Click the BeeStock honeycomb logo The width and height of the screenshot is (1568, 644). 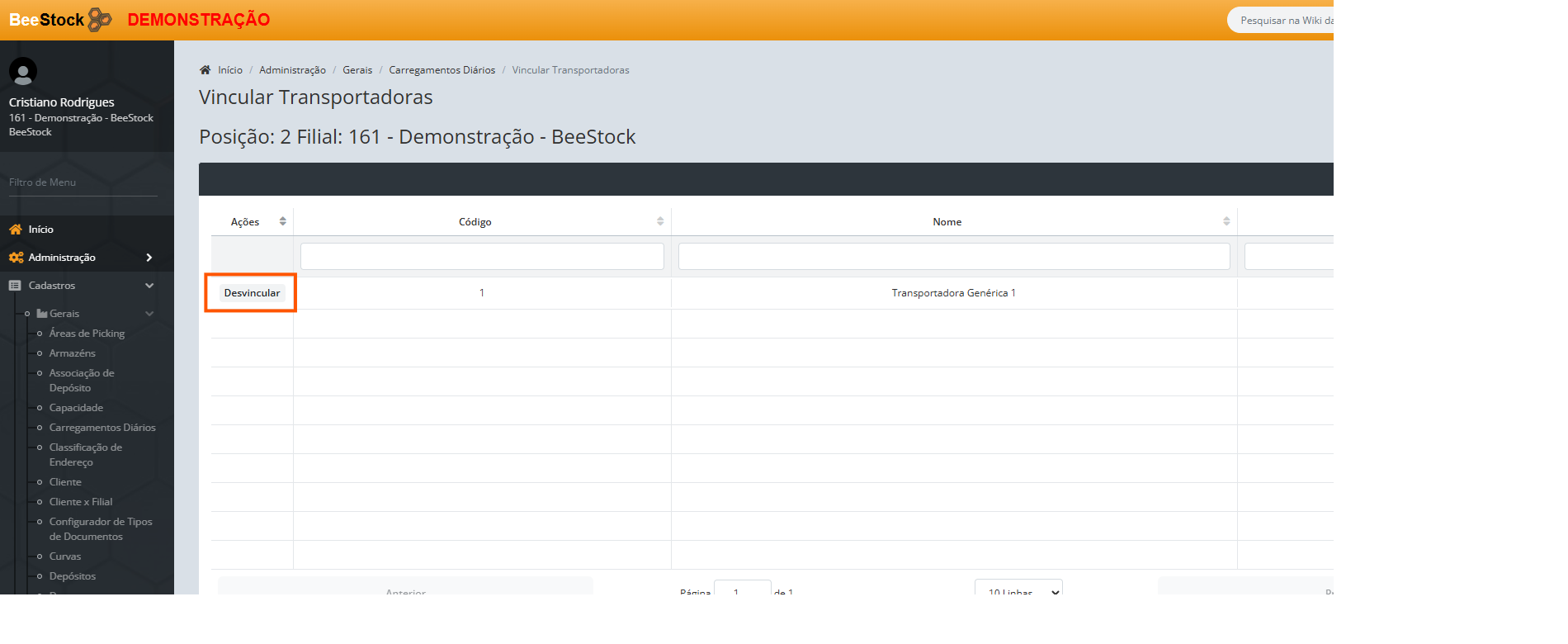99,20
